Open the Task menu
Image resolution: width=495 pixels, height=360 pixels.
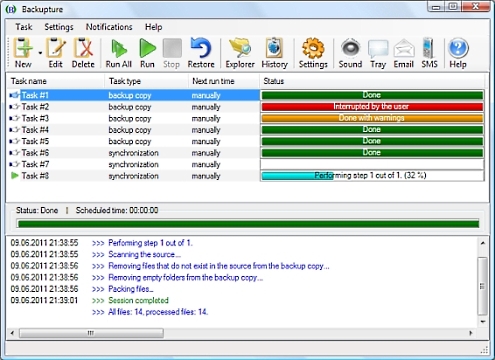tap(24, 27)
